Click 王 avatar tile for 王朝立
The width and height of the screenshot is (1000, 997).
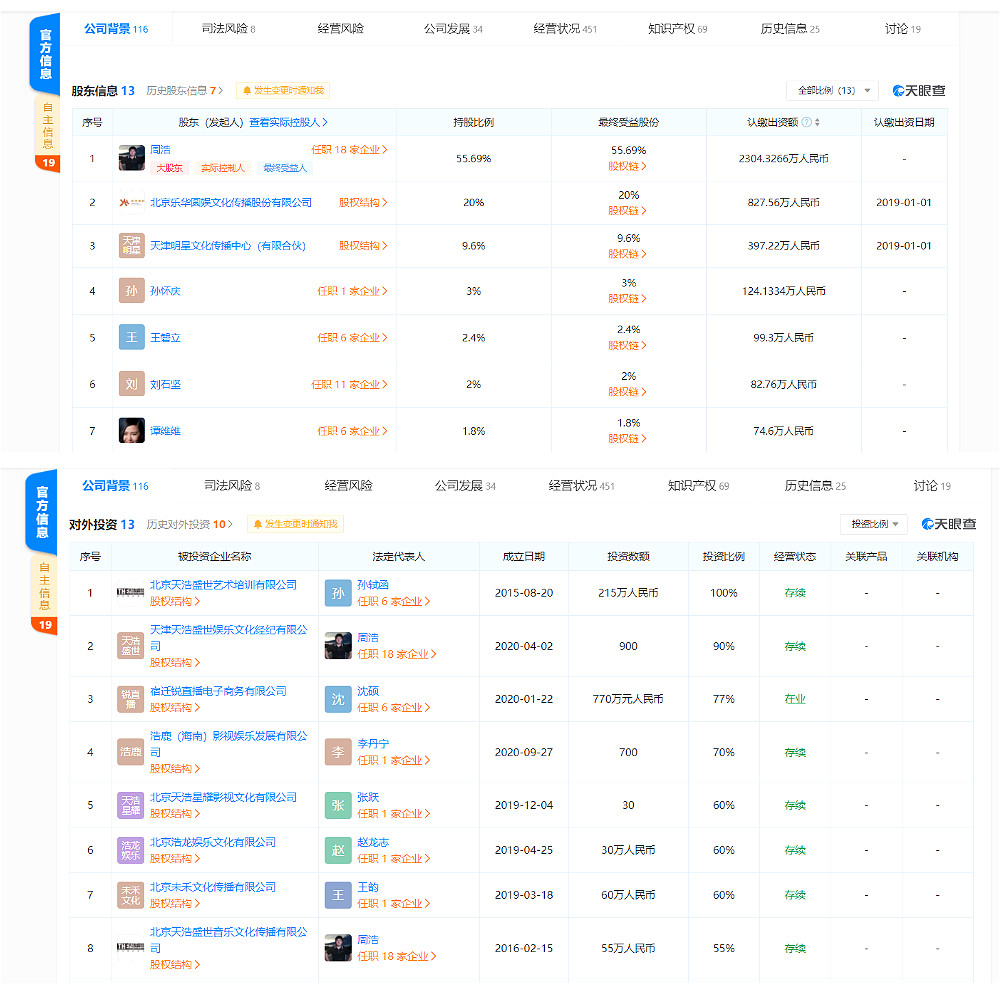click(x=131, y=337)
